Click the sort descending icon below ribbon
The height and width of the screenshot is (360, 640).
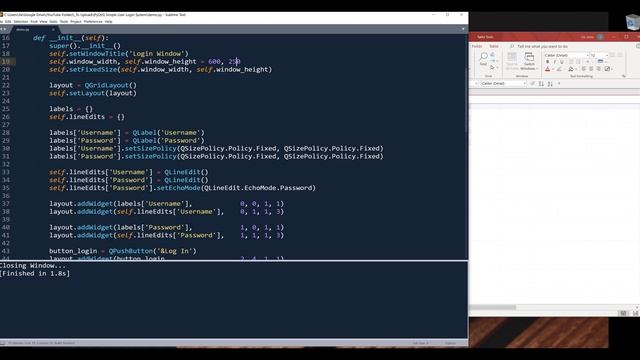pos(550,84)
